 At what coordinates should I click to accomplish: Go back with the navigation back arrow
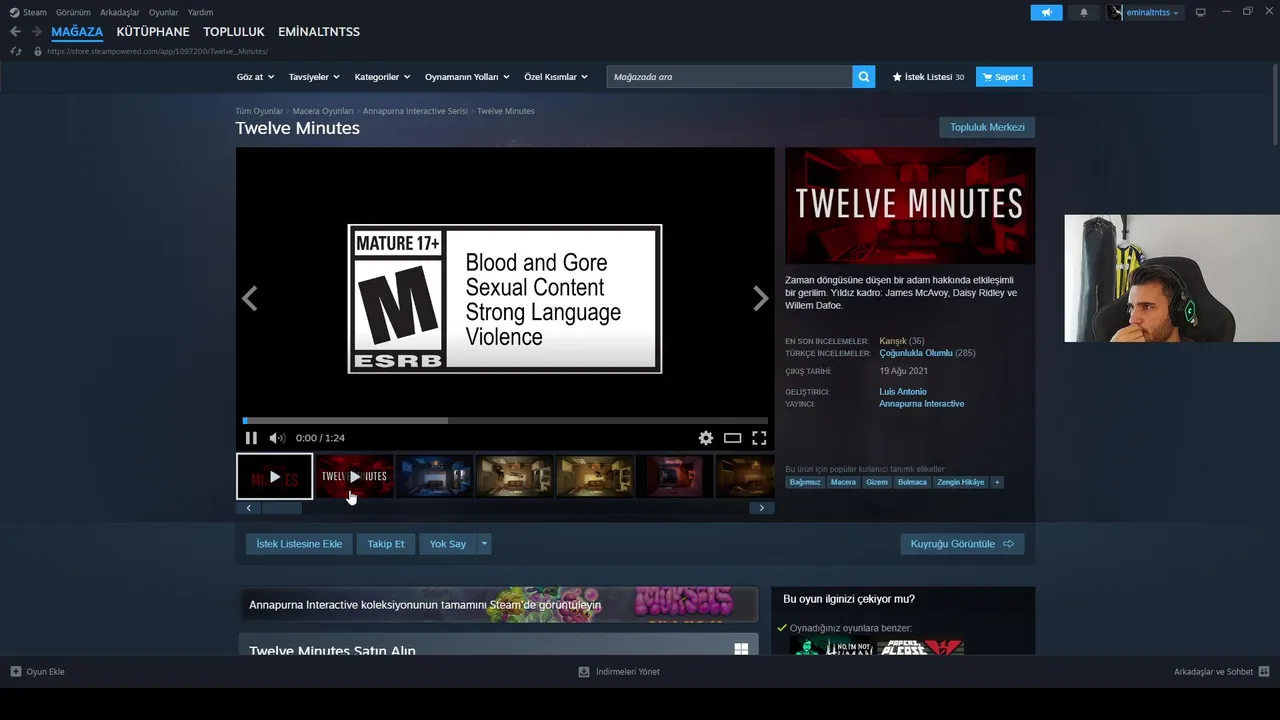(15, 32)
